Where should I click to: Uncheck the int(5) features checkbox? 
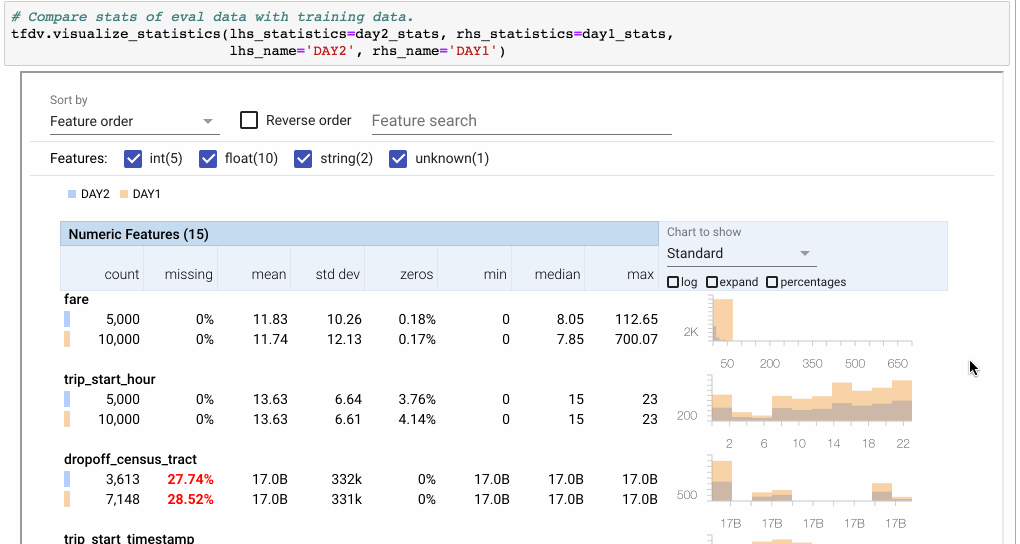pyautogui.click(x=133, y=159)
